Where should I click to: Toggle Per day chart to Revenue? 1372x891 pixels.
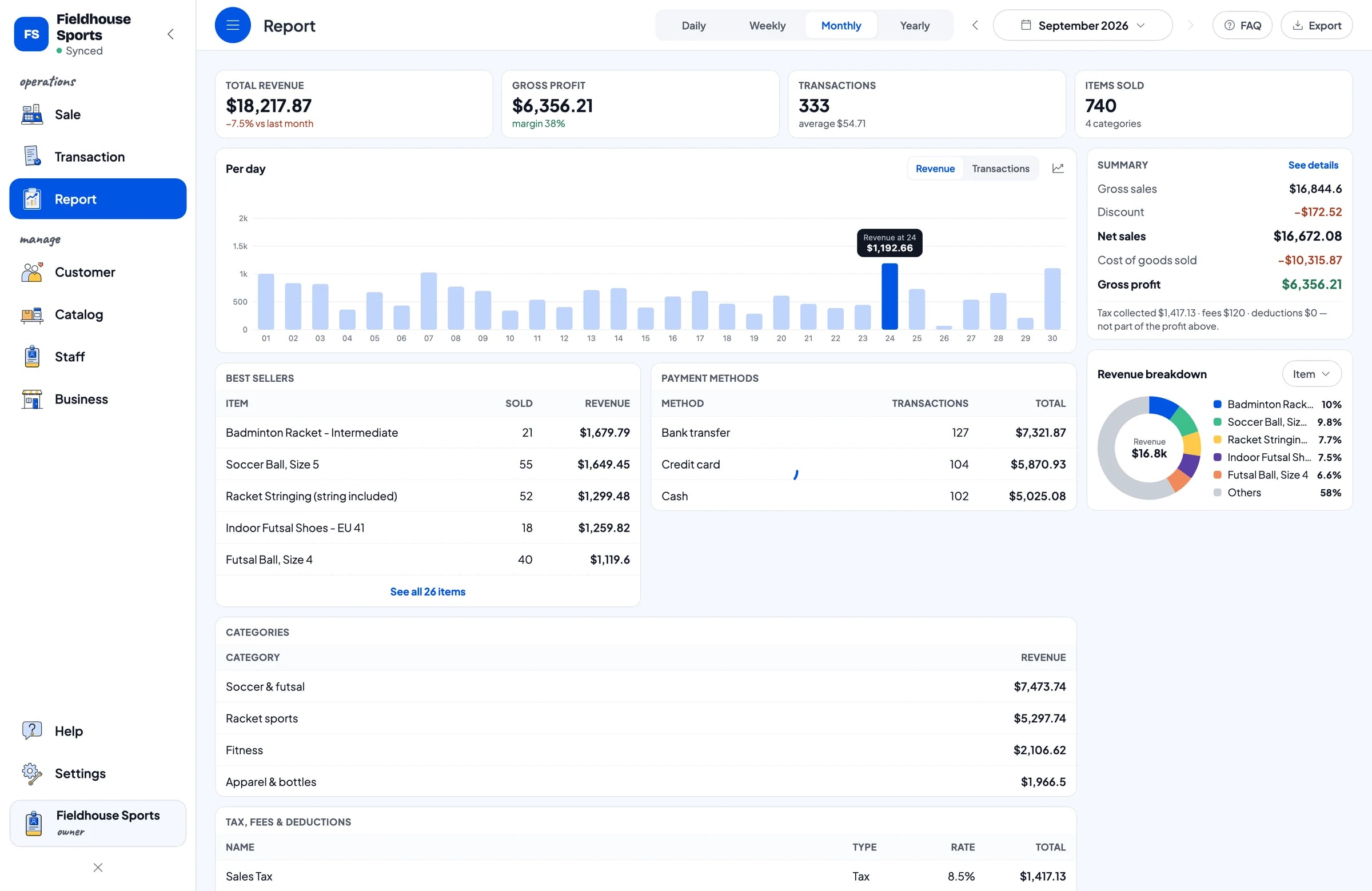935,168
